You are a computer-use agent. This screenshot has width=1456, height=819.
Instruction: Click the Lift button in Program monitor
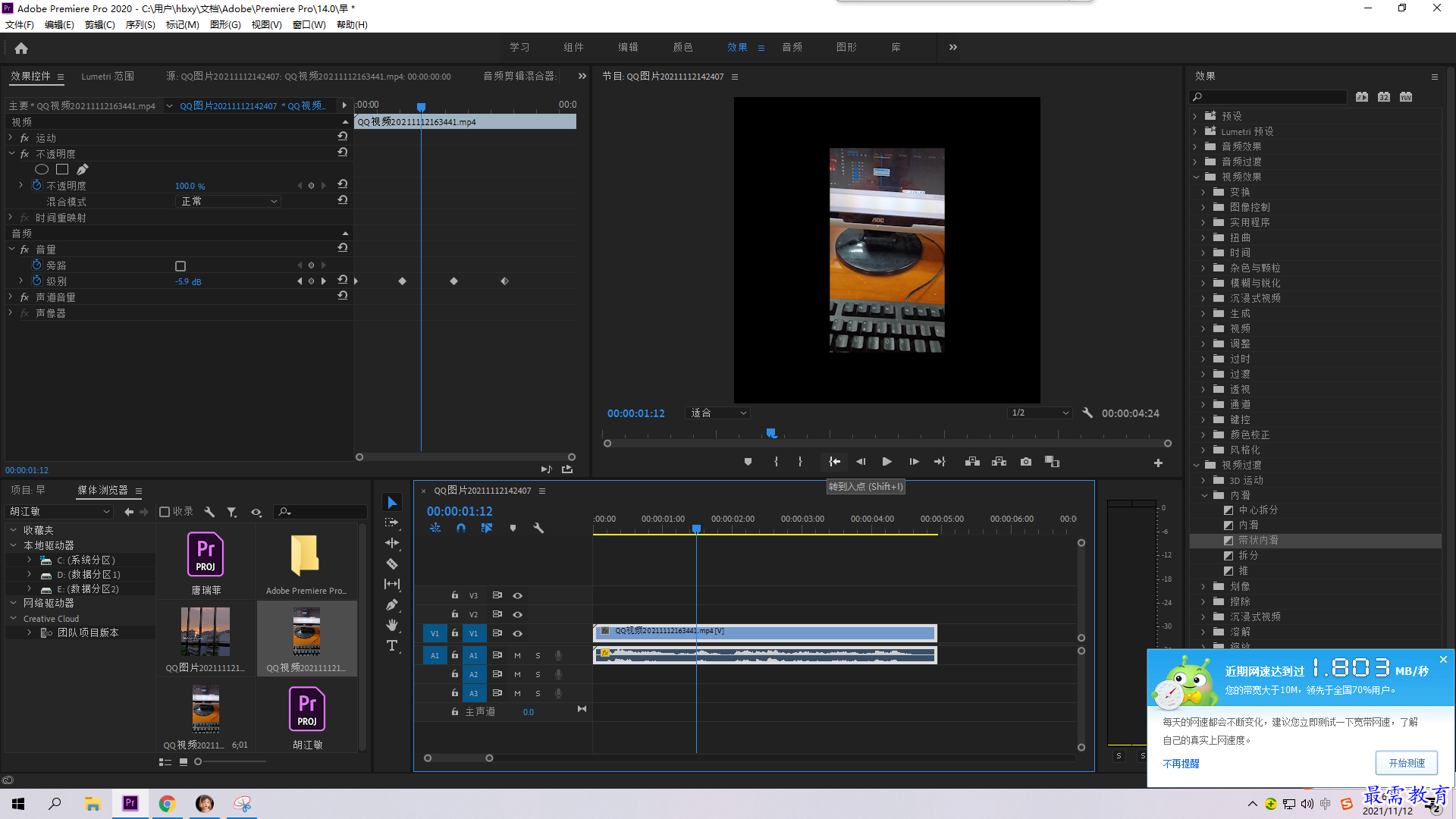point(972,462)
